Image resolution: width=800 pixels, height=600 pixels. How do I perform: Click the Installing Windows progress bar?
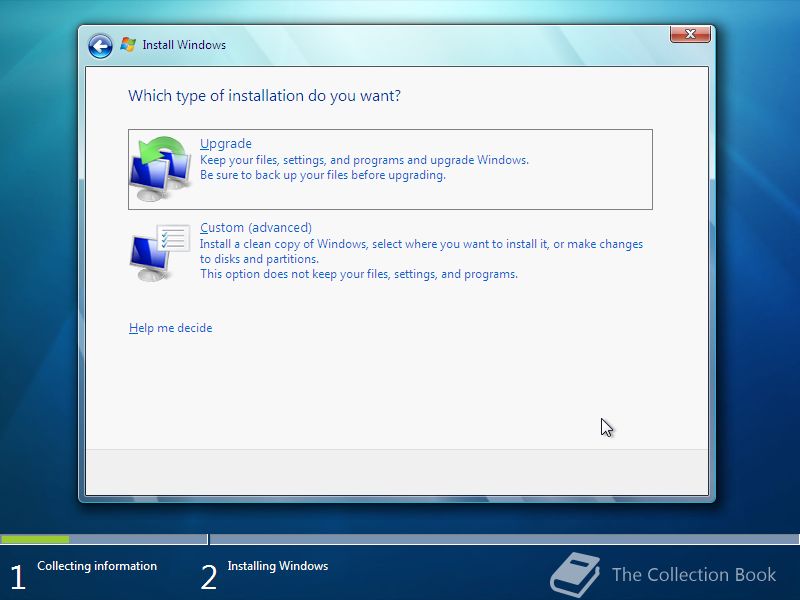[x=505, y=539]
